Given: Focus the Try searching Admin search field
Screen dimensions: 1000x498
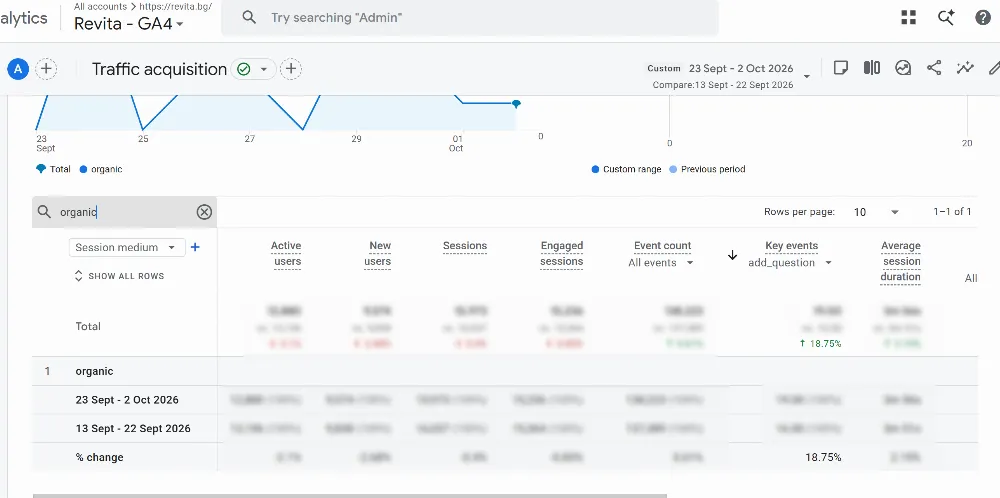Looking at the screenshot, I should 470,17.
